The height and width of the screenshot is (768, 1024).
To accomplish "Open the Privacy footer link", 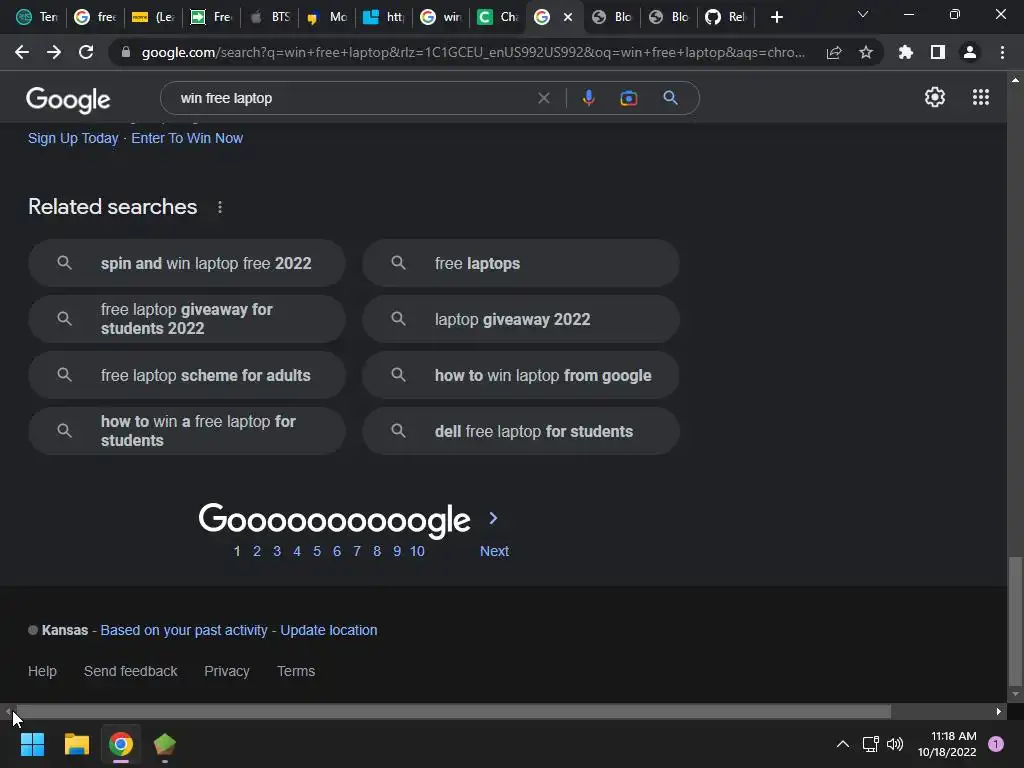I will click(x=227, y=671).
